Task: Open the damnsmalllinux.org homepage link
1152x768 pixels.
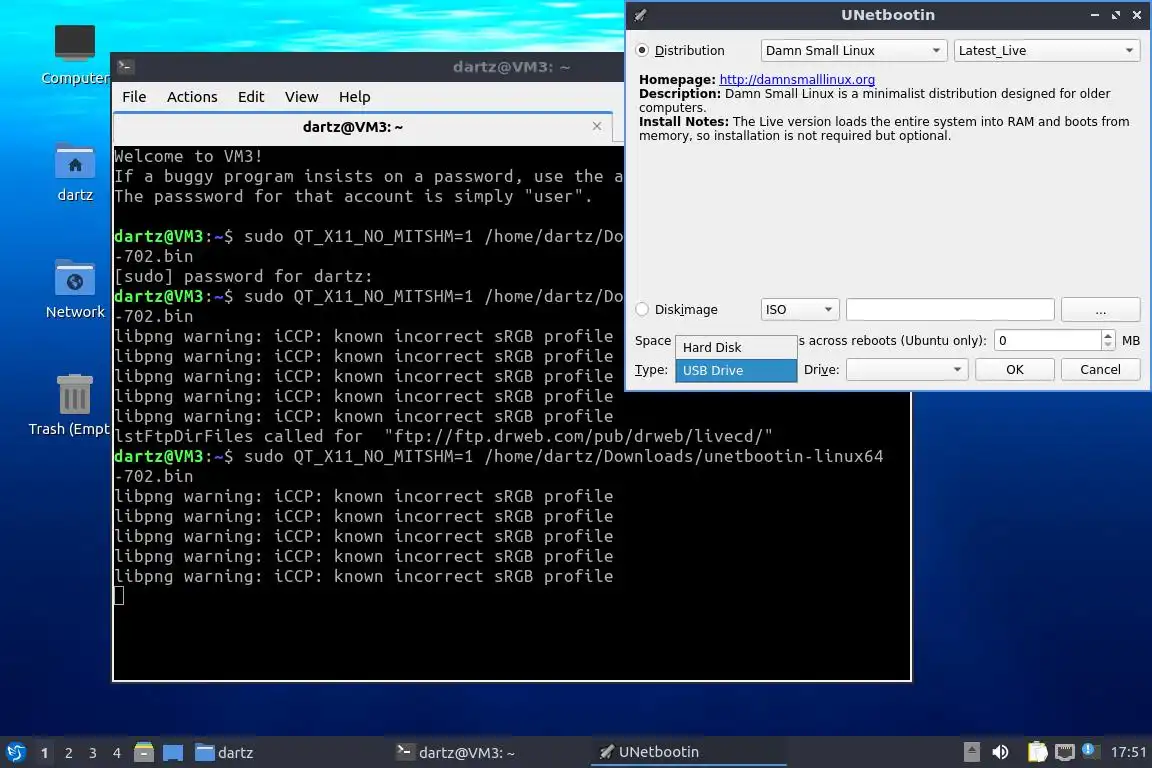Action: click(797, 79)
